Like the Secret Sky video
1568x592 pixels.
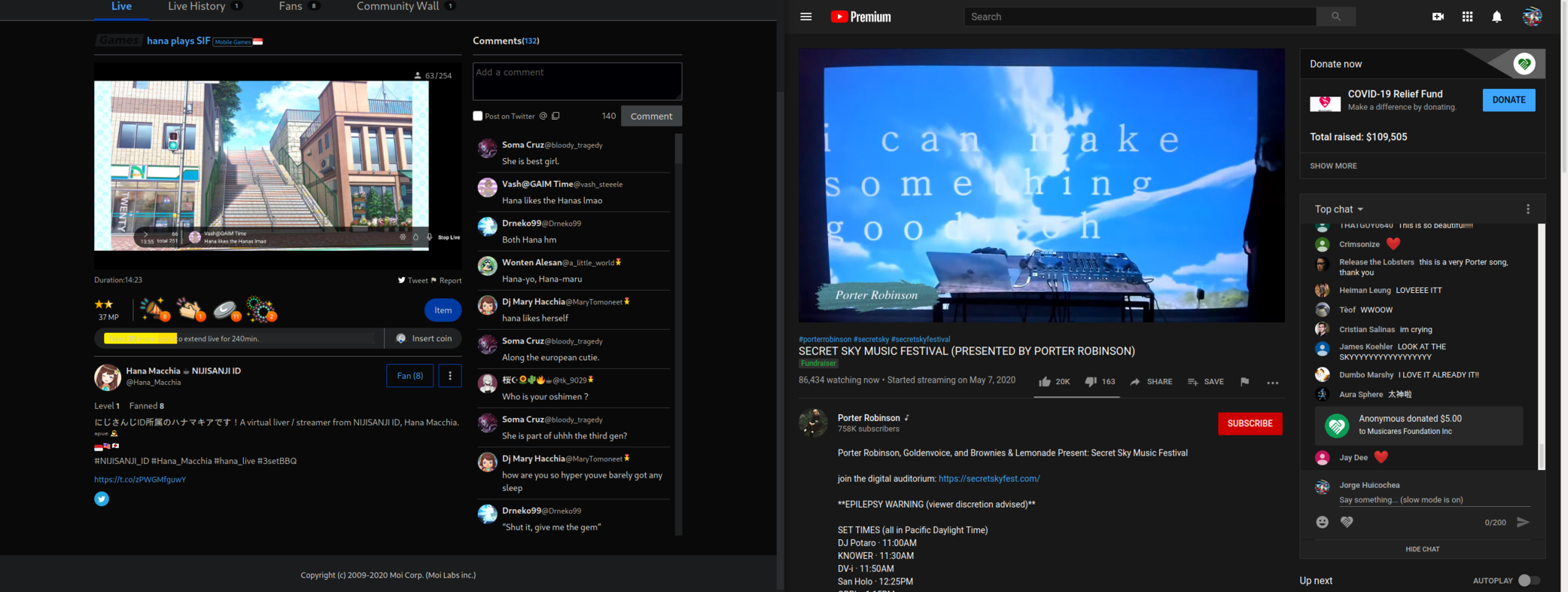[x=1045, y=382]
